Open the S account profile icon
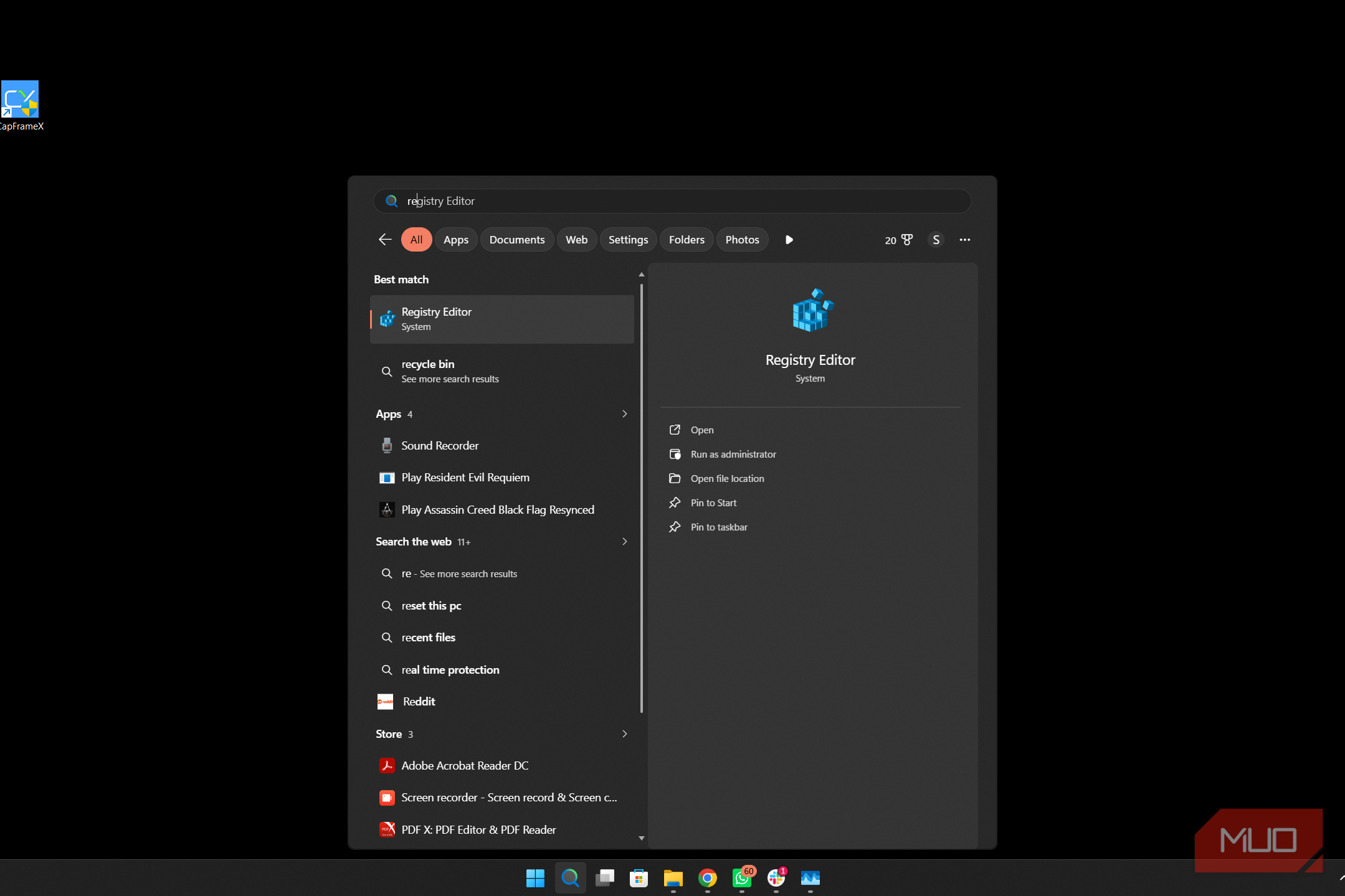This screenshot has height=896, width=1345. [936, 240]
